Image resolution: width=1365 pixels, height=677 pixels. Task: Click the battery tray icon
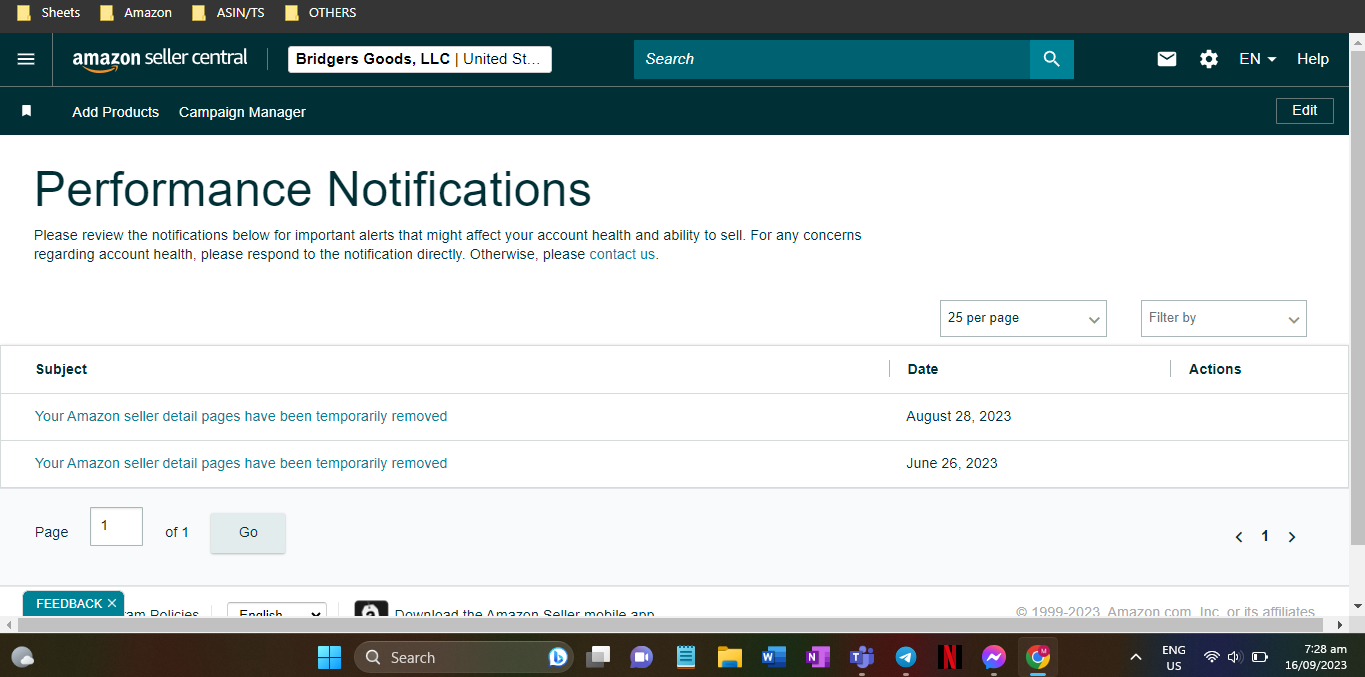click(1260, 657)
